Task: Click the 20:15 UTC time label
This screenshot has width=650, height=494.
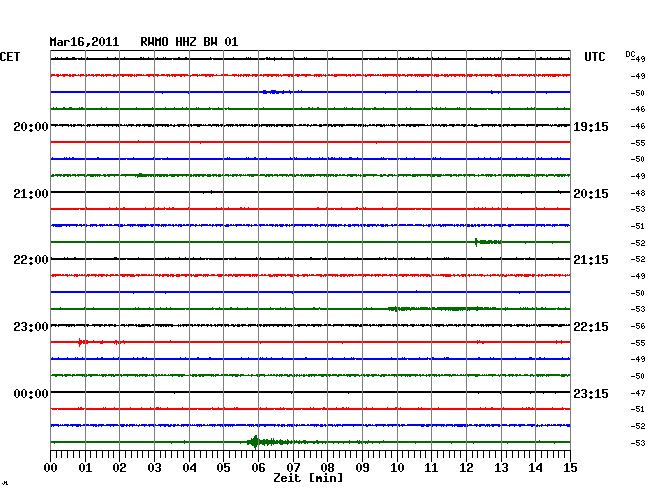Action: point(591,194)
